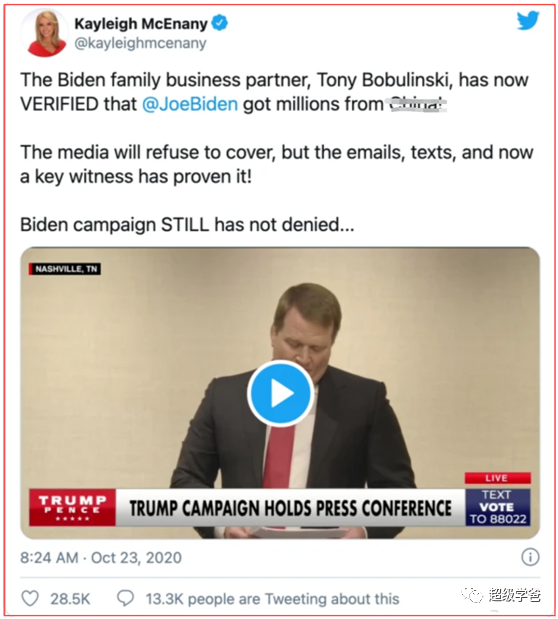
Task: Click the @kayleighmcenany handle
Action: tap(140, 43)
